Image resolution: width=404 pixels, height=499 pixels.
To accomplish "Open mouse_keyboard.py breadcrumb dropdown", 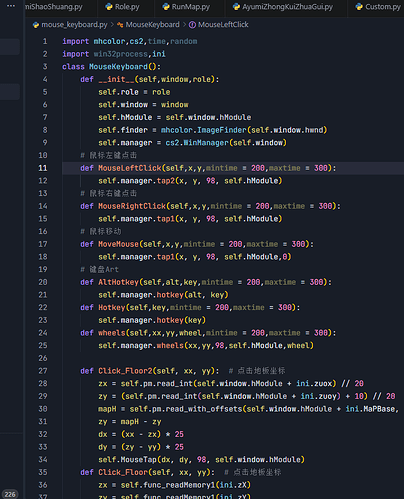I will click(74, 25).
